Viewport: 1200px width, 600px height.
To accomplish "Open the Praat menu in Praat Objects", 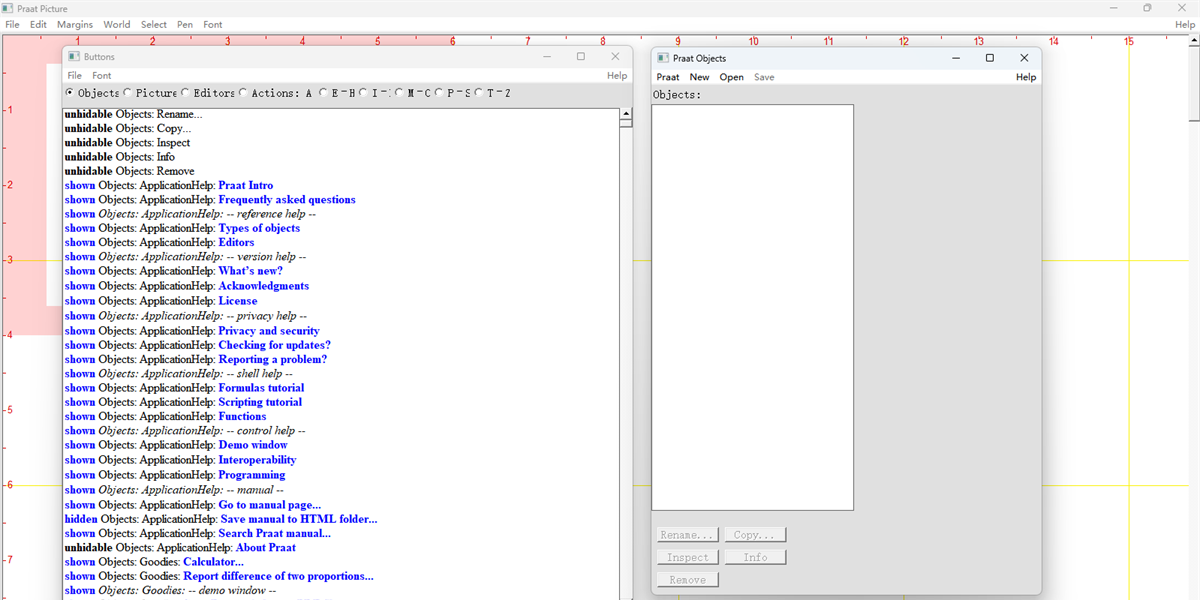I will click(x=667, y=77).
